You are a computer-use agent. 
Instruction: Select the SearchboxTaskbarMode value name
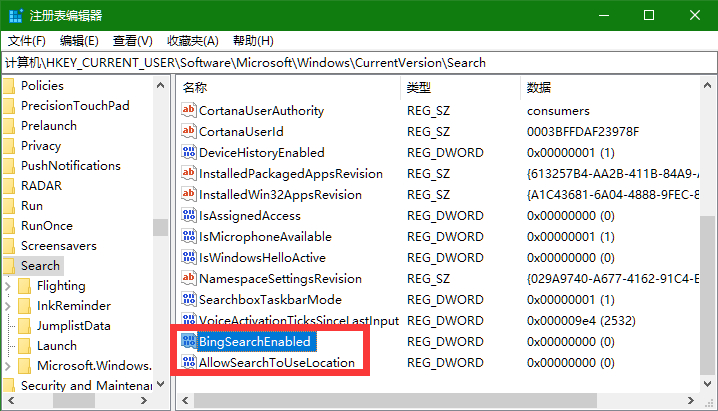(270, 300)
